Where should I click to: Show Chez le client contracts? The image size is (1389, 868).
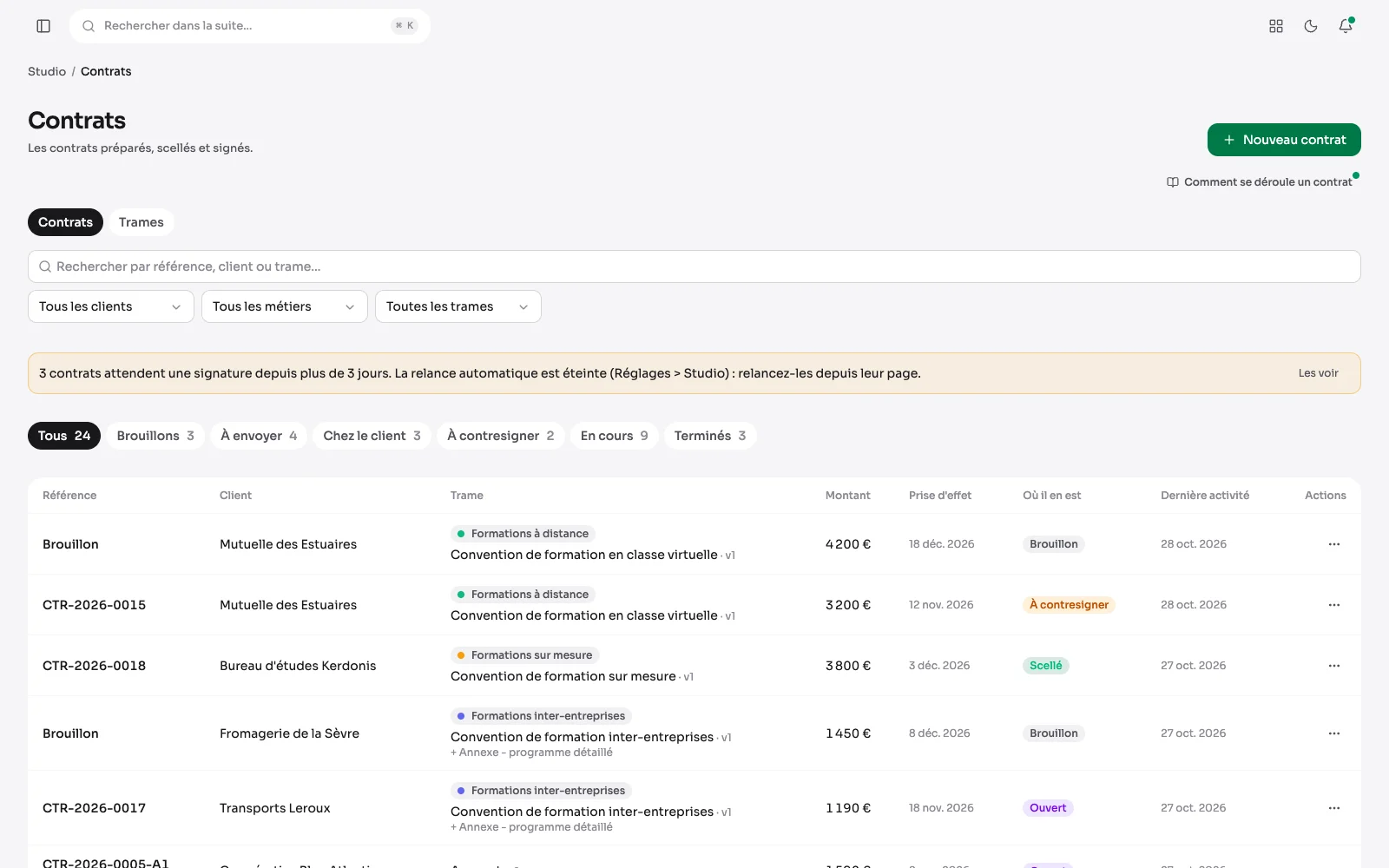372,436
